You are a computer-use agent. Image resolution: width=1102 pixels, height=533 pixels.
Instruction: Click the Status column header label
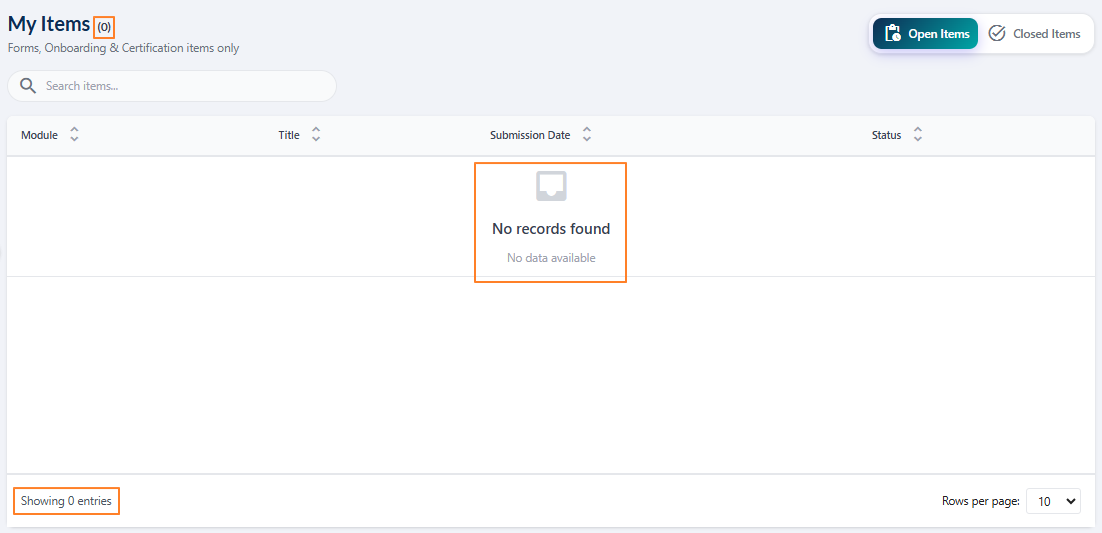pos(886,135)
